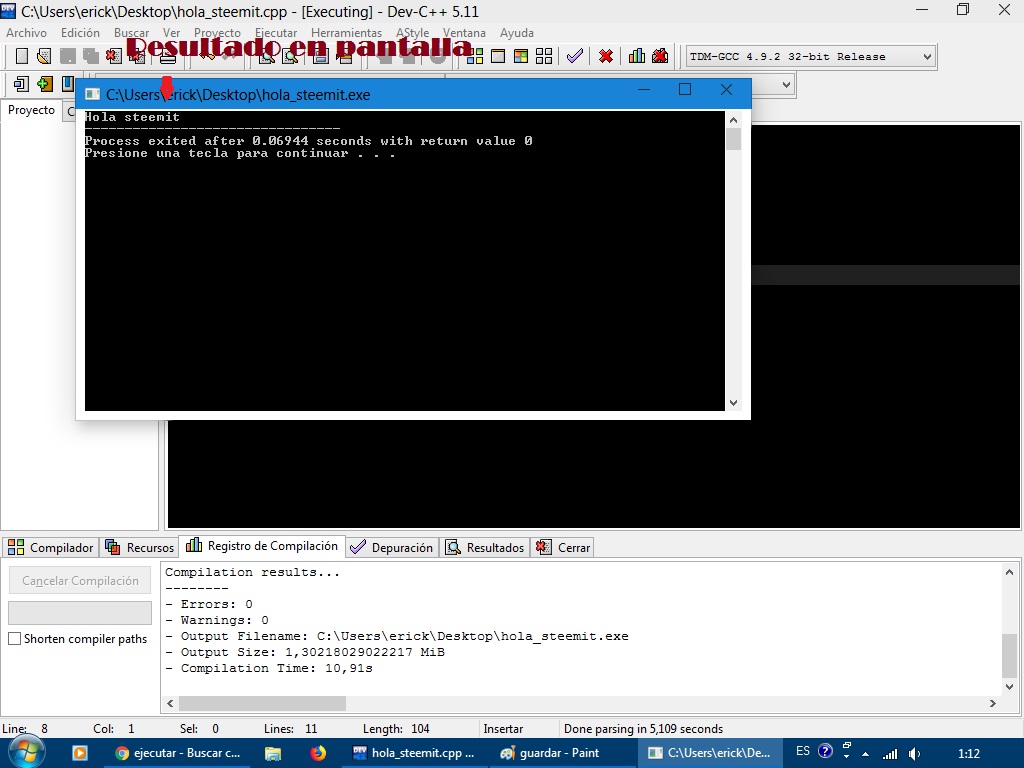Click the network signal tray icon
The height and width of the screenshot is (768, 1024).
[890, 754]
